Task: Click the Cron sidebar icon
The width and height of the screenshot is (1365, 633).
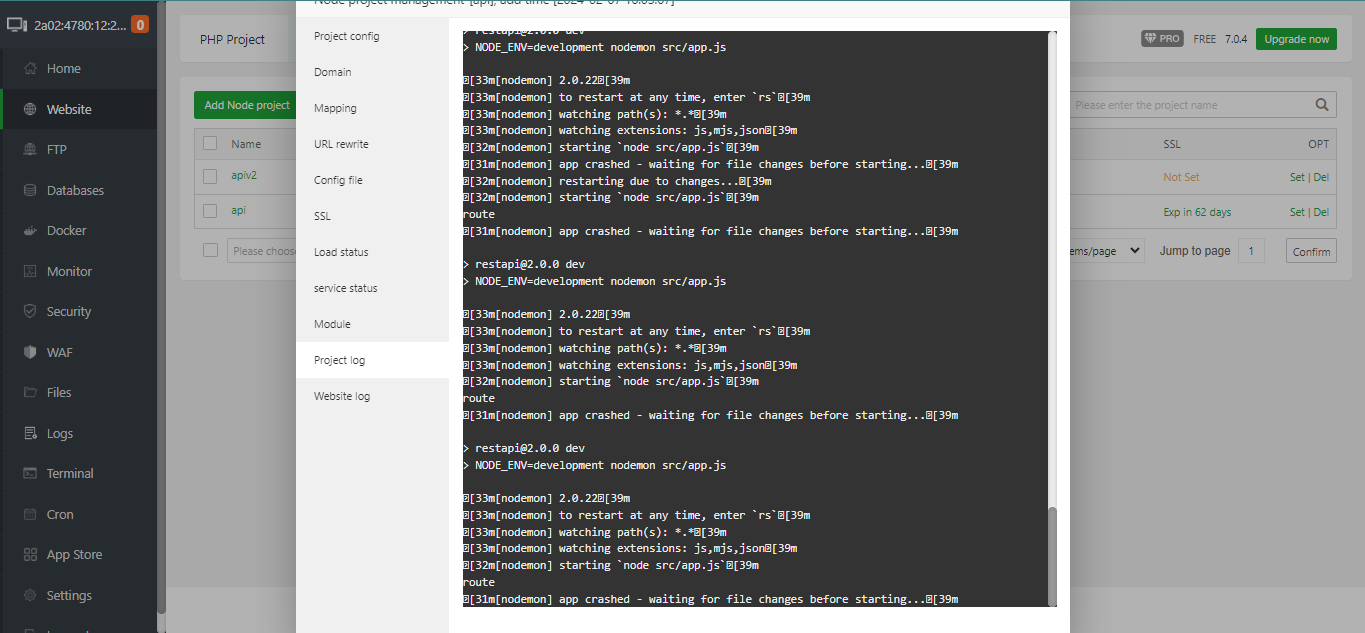Action: point(29,514)
